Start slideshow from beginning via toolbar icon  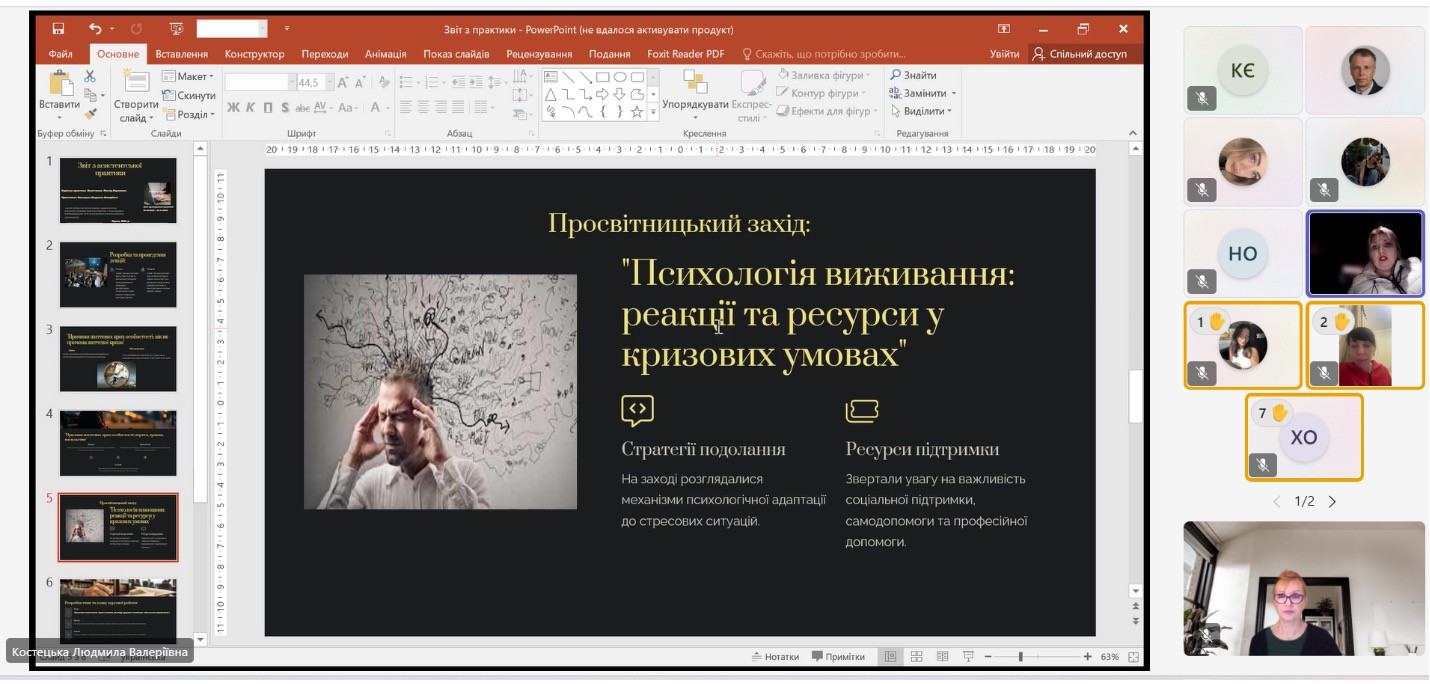pyautogui.click(x=177, y=29)
